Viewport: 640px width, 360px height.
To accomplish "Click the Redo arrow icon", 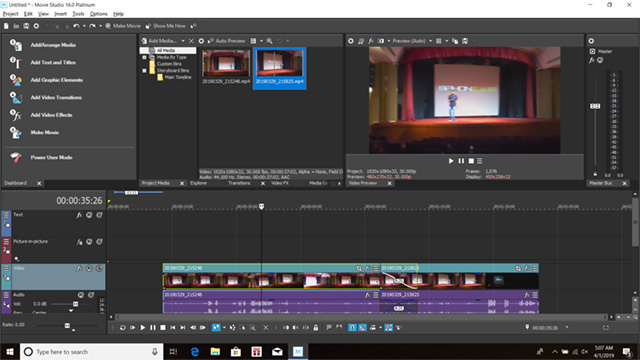I will coord(92,26).
